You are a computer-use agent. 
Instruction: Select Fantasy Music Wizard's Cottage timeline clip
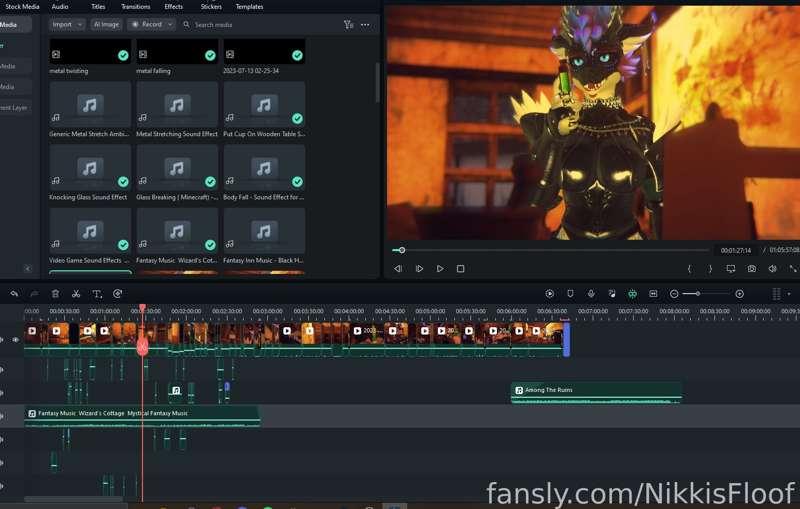pyautogui.click(x=142, y=416)
